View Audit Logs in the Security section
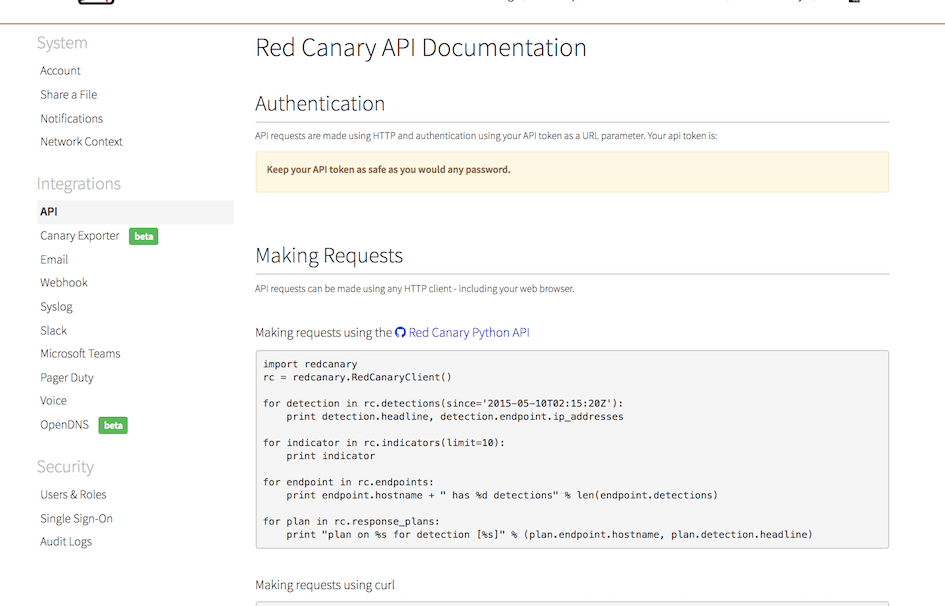 (66, 542)
